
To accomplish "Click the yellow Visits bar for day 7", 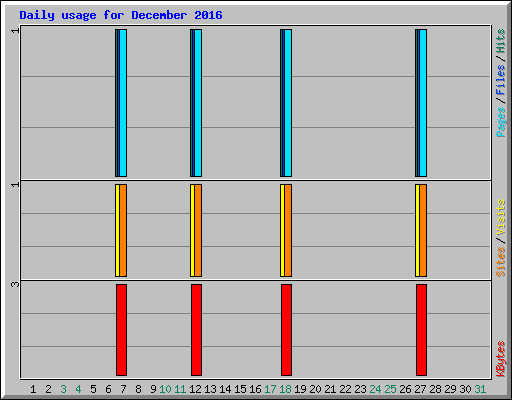I will click(117, 230).
